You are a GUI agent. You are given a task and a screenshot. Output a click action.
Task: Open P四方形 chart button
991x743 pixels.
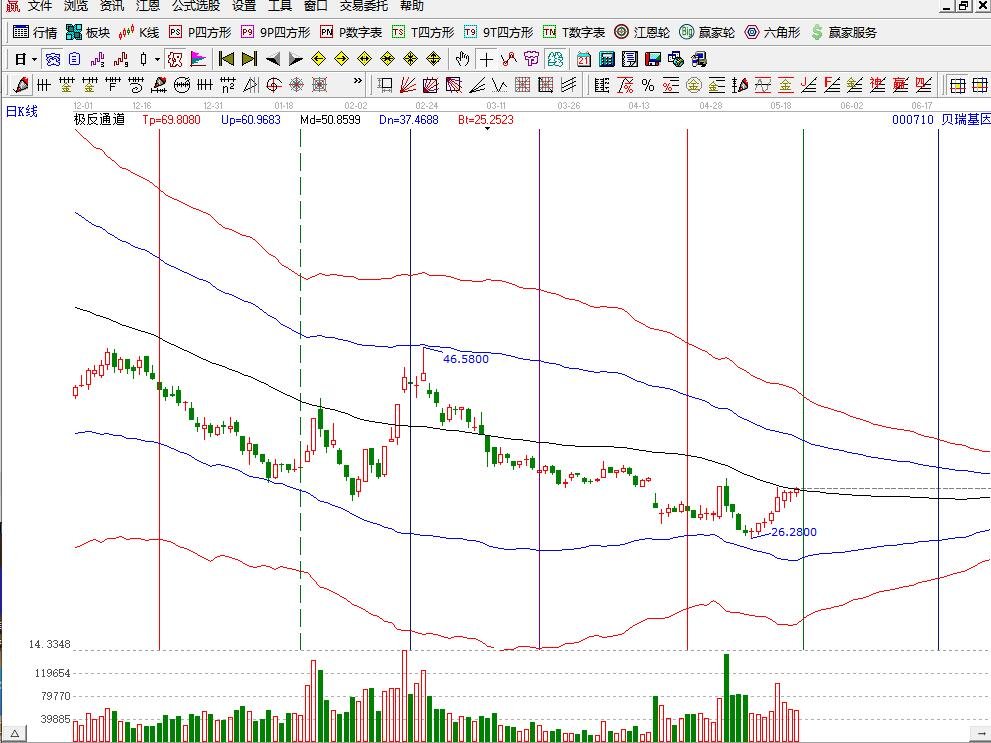tap(200, 32)
